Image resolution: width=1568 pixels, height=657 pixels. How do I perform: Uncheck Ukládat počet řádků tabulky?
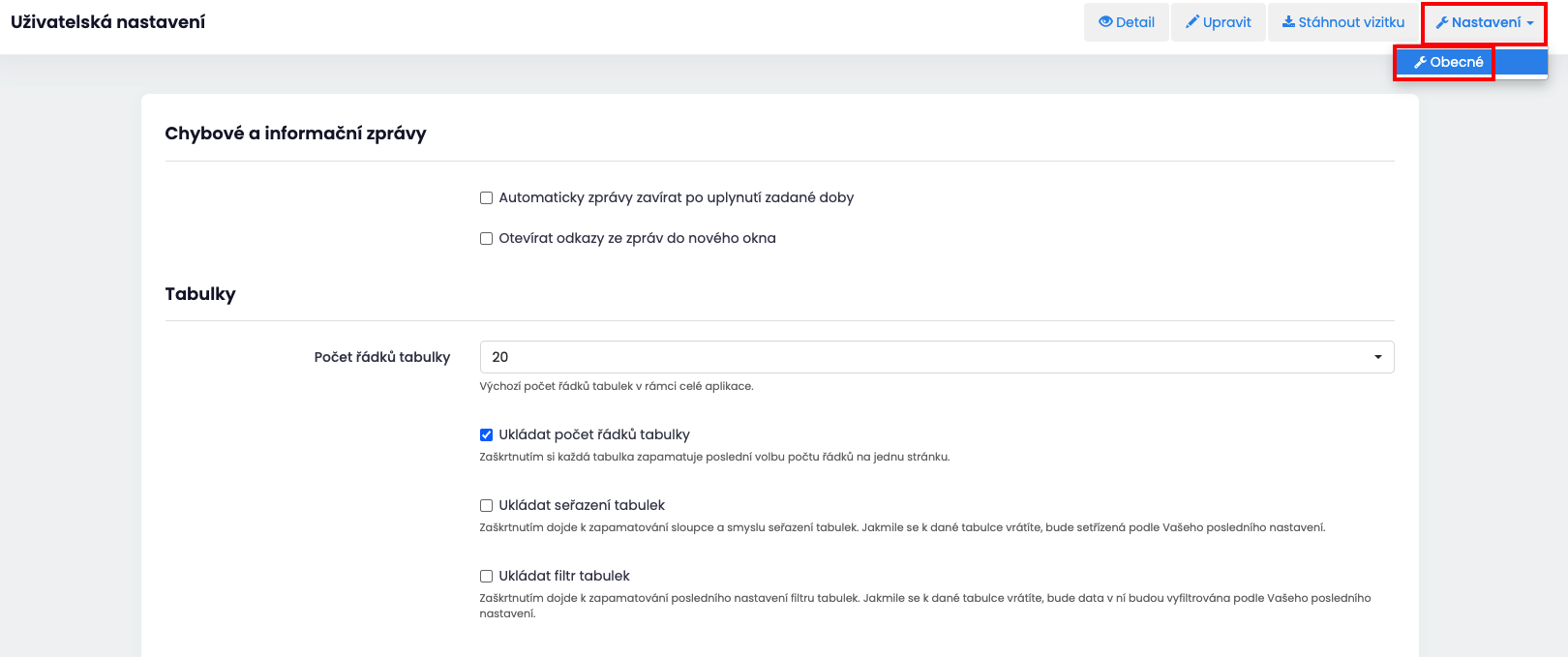(x=487, y=435)
